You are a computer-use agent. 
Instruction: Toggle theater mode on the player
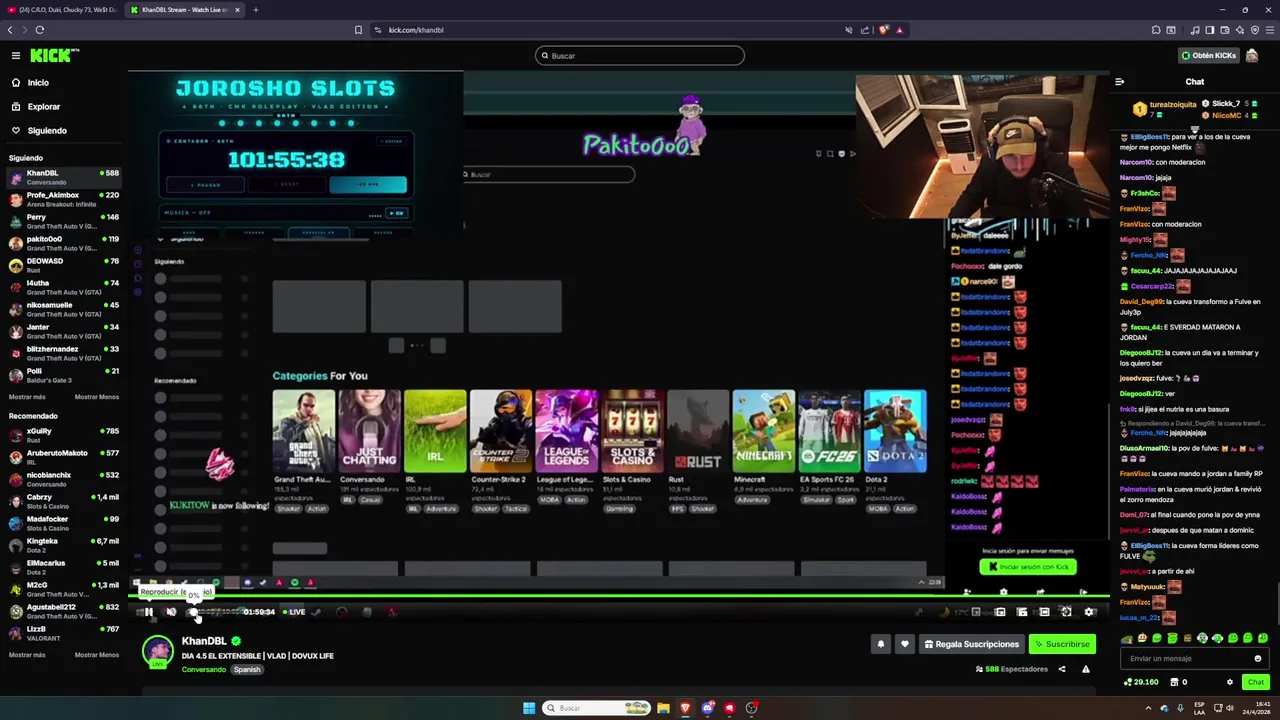coord(1044,612)
